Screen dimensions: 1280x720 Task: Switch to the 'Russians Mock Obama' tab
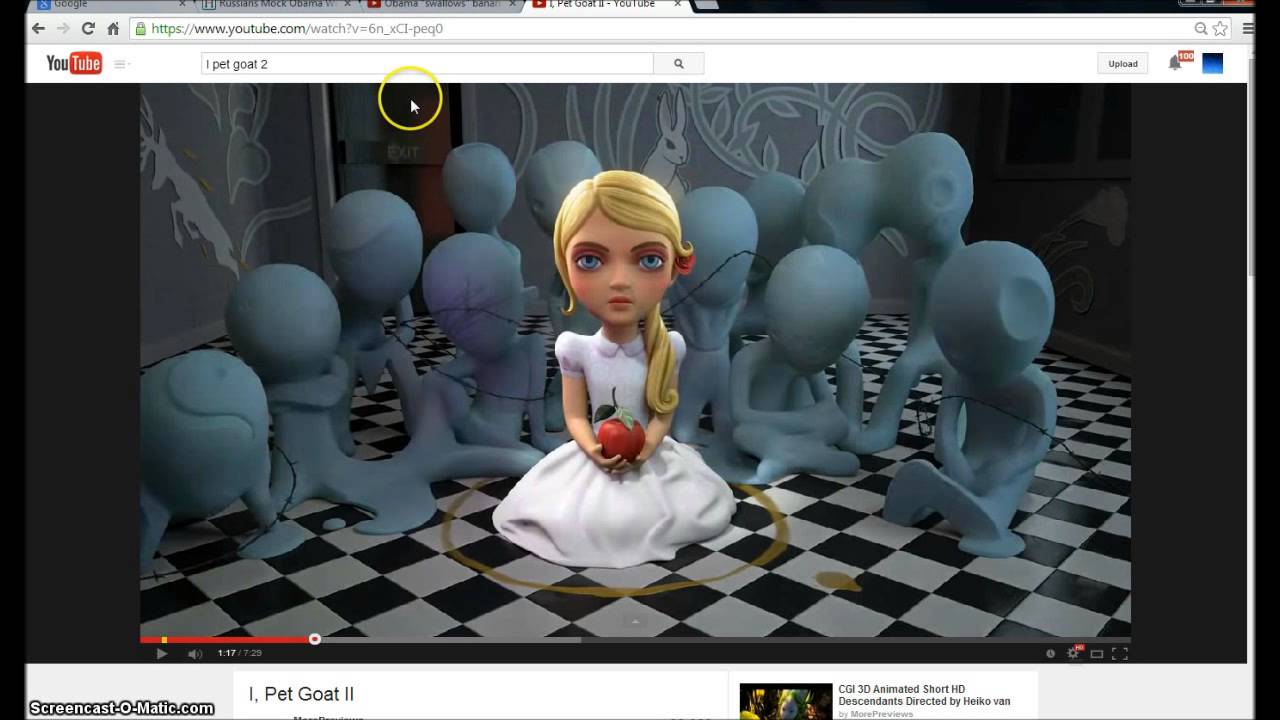(x=275, y=5)
